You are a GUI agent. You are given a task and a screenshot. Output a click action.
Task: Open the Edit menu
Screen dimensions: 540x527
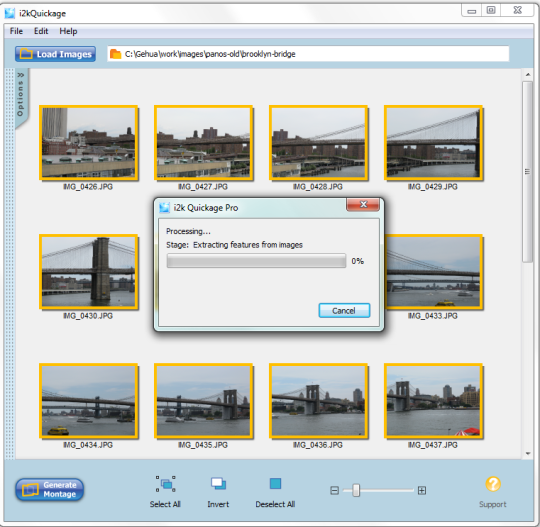click(x=41, y=31)
